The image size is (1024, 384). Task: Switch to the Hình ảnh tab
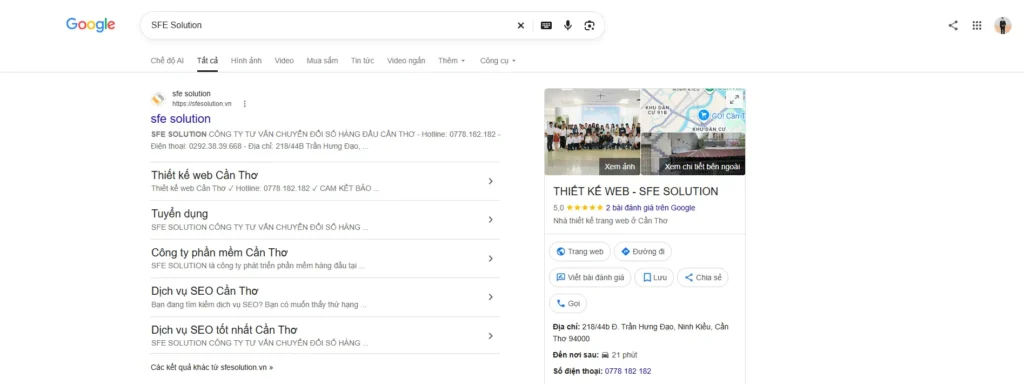[x=246, y=61]
